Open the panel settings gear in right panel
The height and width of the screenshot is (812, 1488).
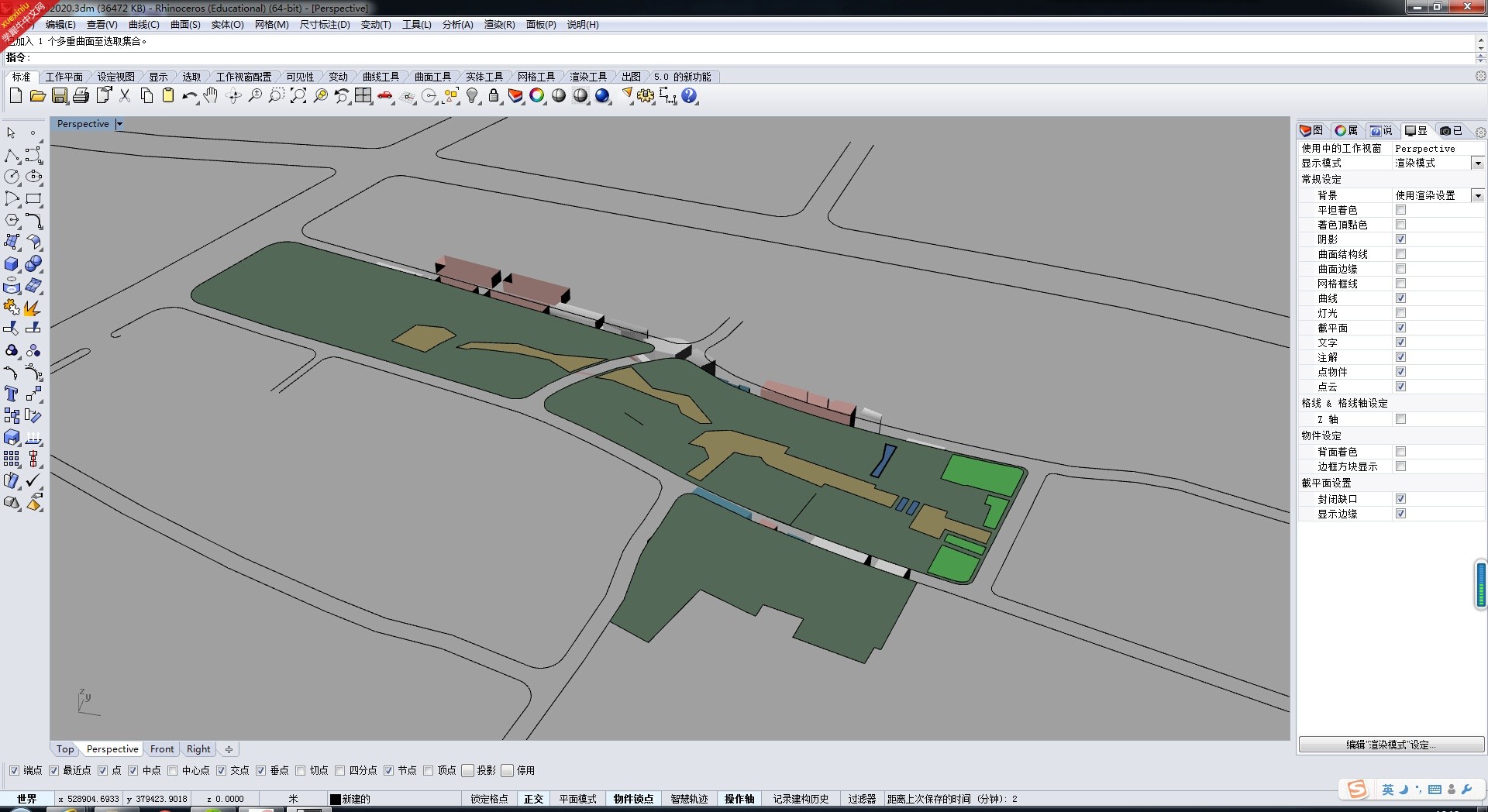[1480, 131]
